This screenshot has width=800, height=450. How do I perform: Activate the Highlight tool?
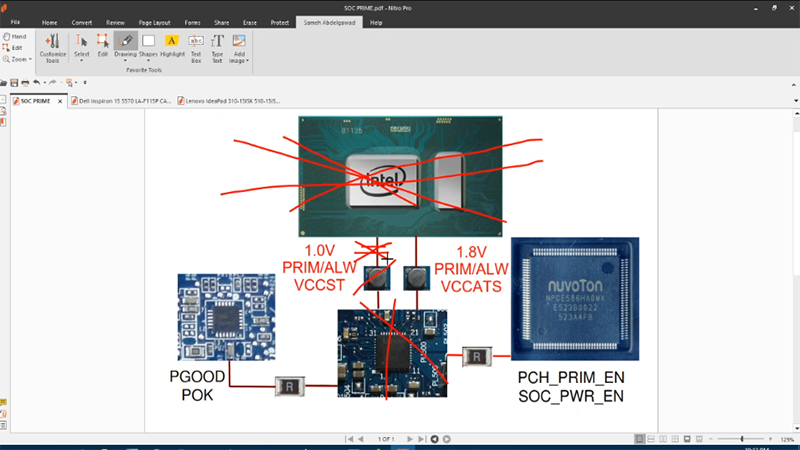coord(172,45)
